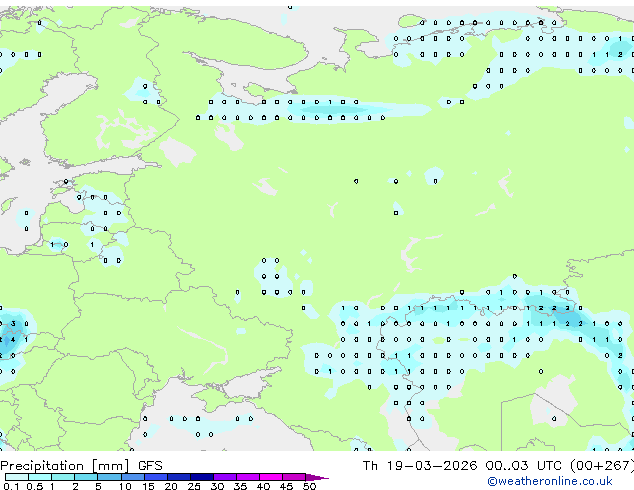The image size is (634, 490).
Task: Click the legend label '50'
Action: pyautogui.click(x=309, y=486)
